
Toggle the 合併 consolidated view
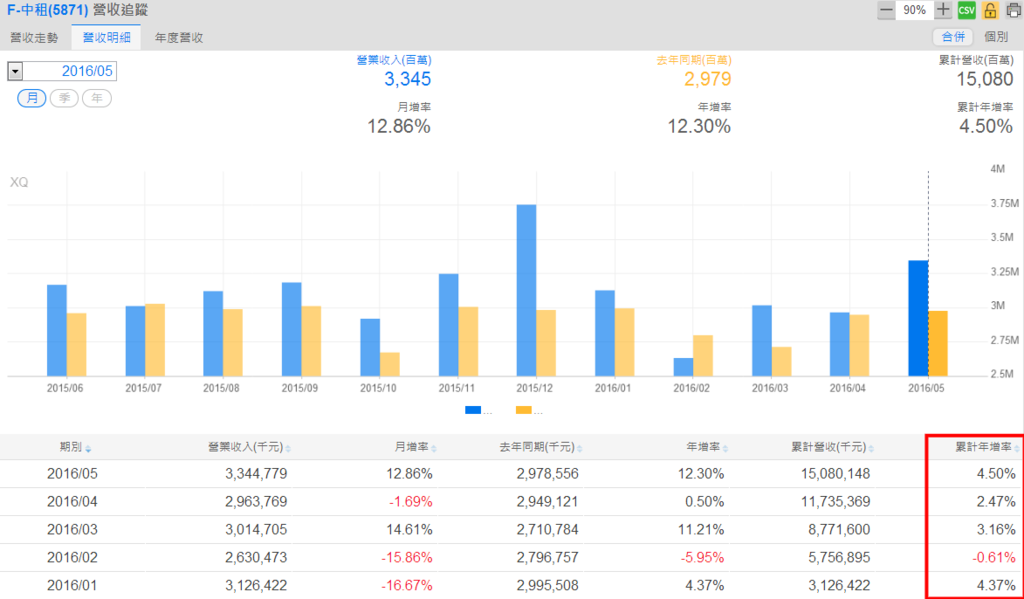(953, 37)
